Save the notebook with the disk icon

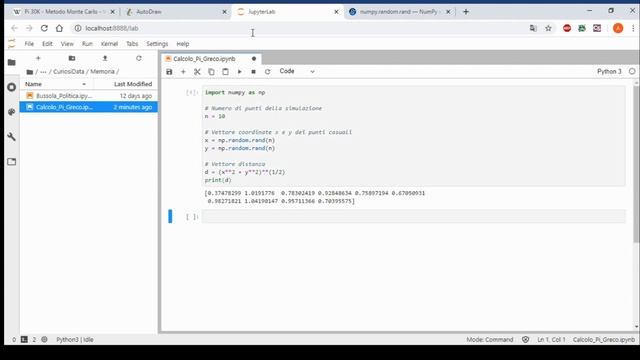tap(169, 71)
